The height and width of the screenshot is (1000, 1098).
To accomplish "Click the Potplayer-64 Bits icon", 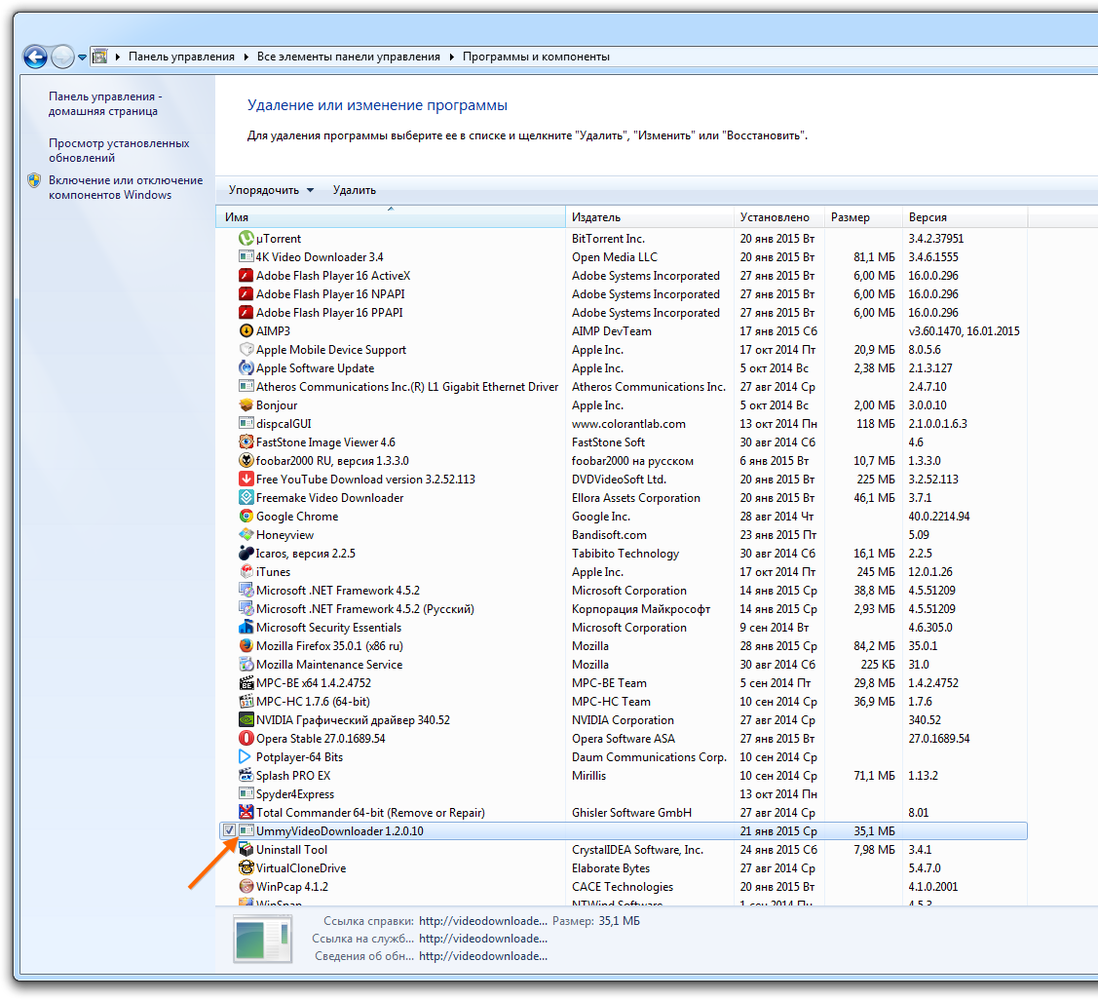I will tap(246, 758).
